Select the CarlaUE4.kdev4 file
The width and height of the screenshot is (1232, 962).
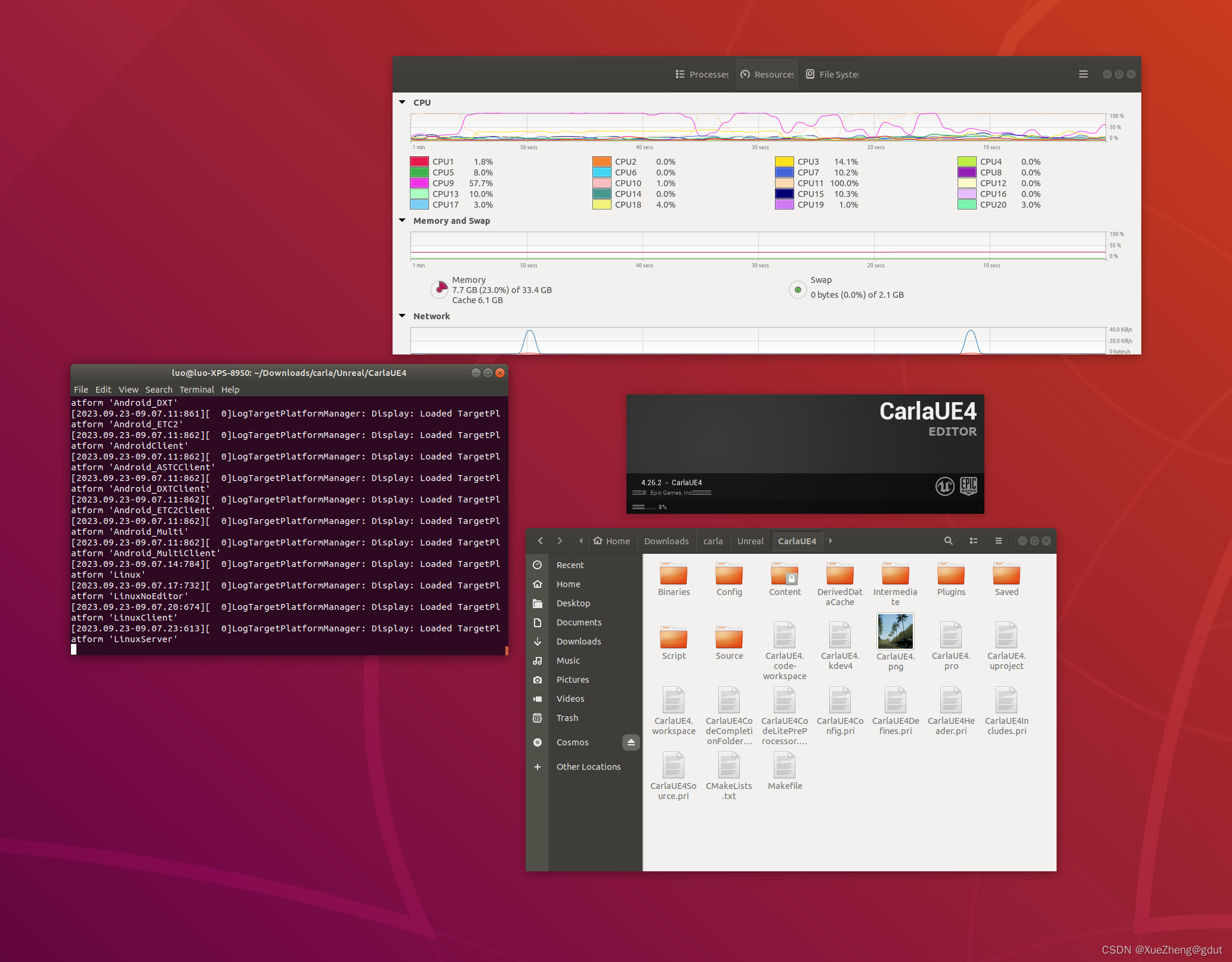pos(840,646)
